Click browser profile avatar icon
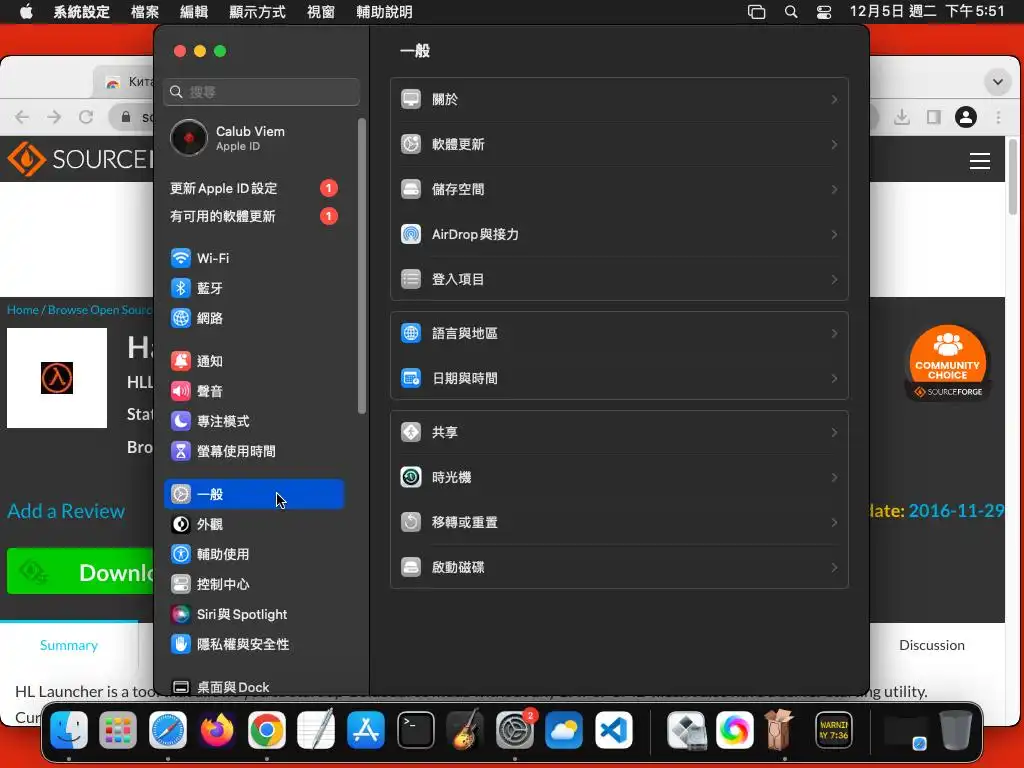The width and height of the screenshot is (1024, 768). (x=966, y=117)
